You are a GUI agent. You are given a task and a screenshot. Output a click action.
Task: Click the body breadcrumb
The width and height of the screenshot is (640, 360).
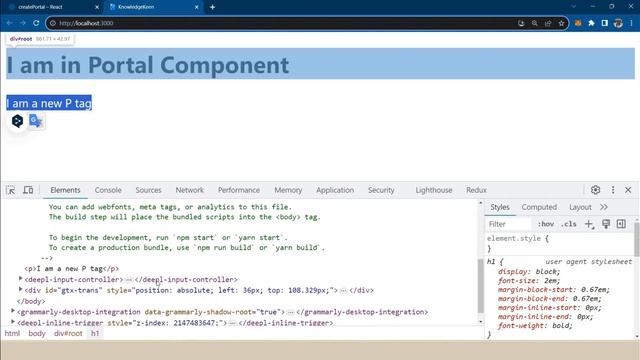[37, 333]
